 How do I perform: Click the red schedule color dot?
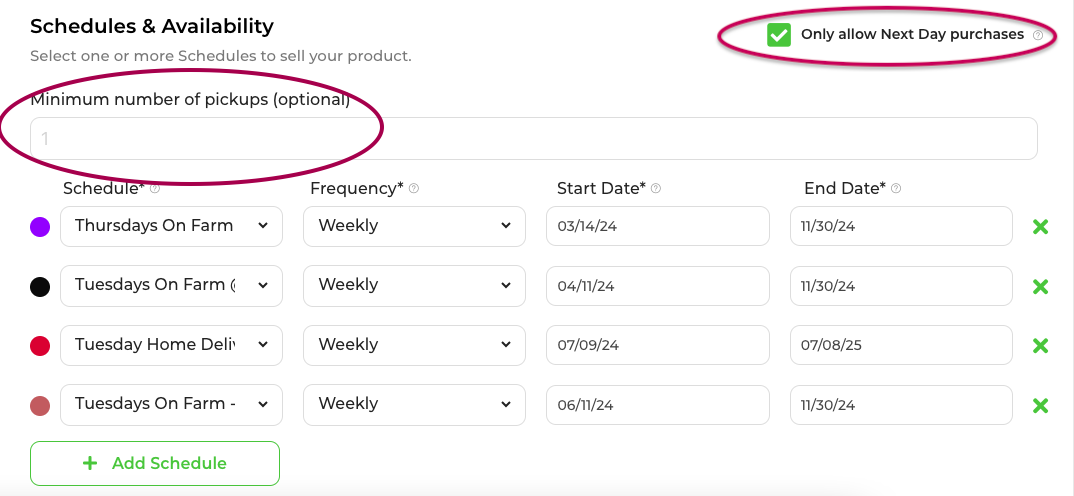[40, 346]
